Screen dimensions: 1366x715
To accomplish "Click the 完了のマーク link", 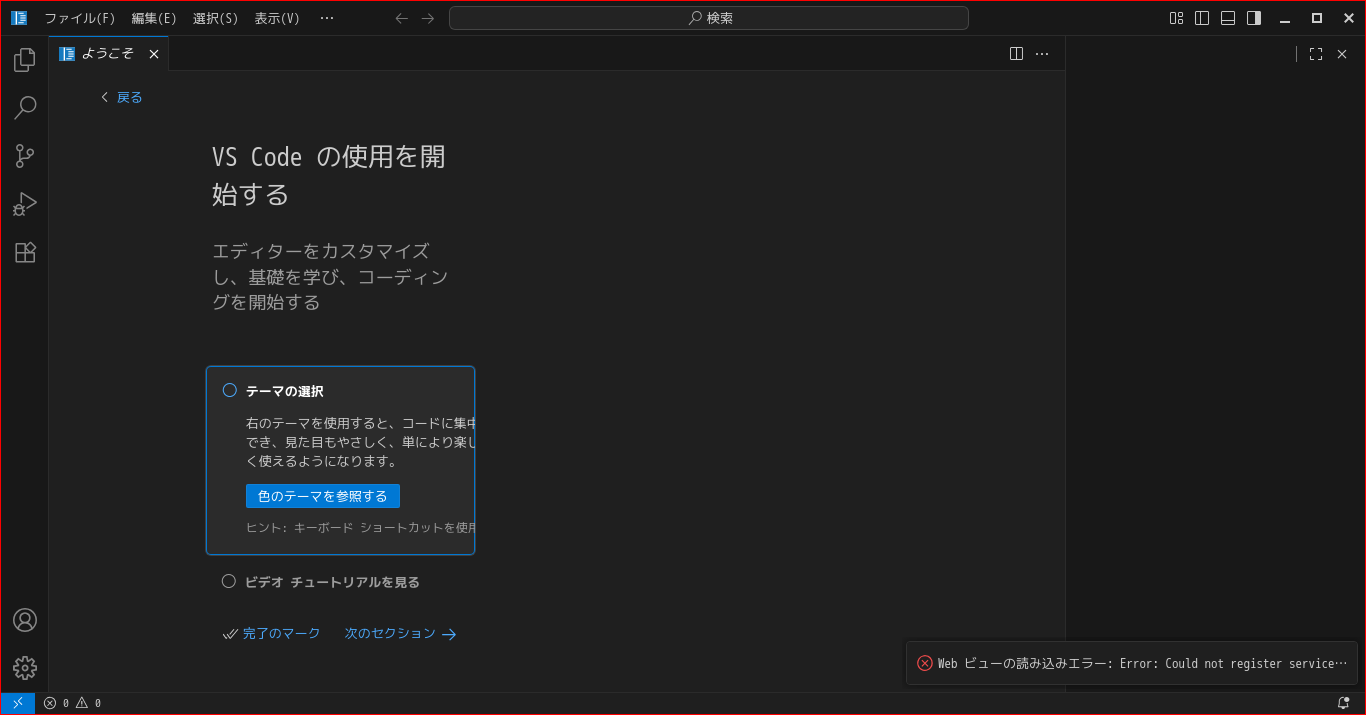I will point(272,633).
